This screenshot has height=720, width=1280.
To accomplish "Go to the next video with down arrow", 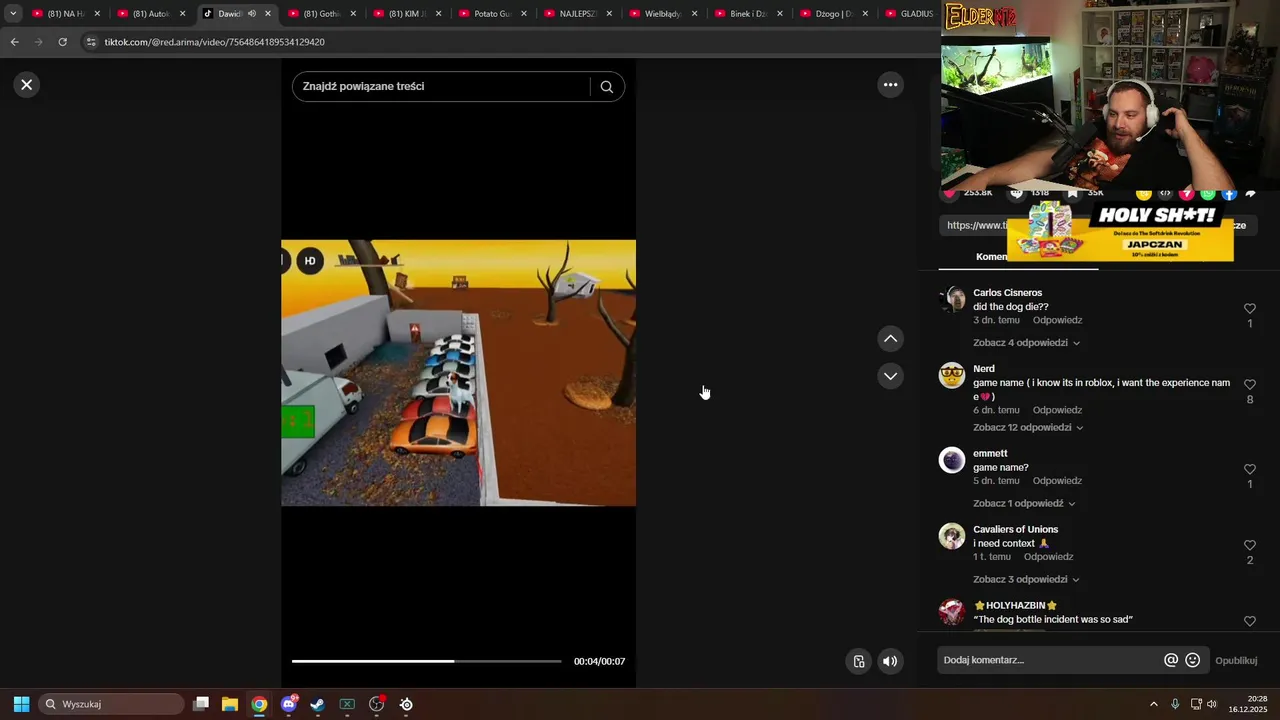I will tap(891, 376).
